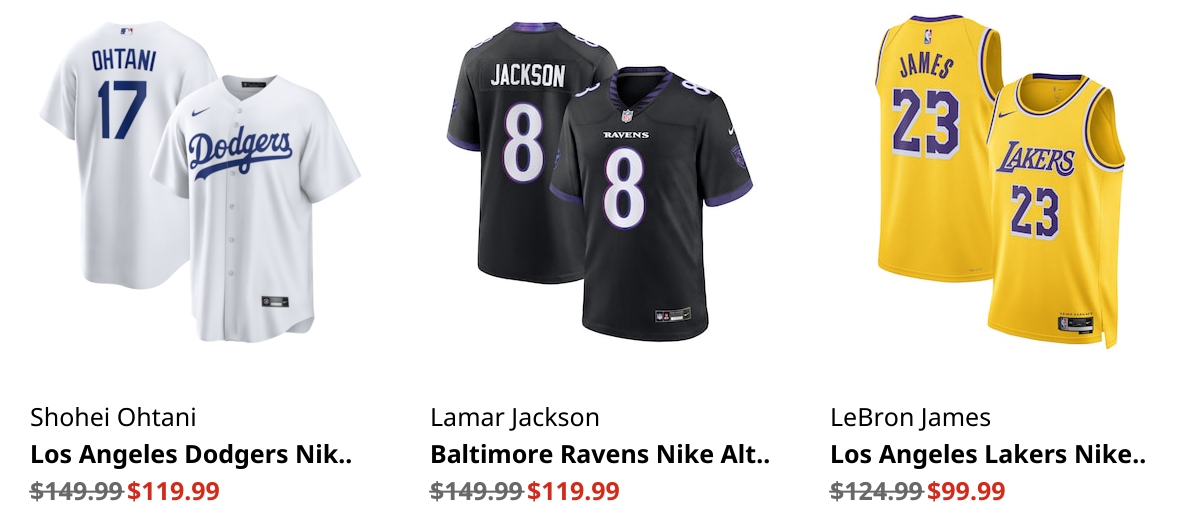This screenshot has height=530, width=1200.
Task: Click the crossed-out $149.99 Ravens price
Action: (x=476, y=491)
